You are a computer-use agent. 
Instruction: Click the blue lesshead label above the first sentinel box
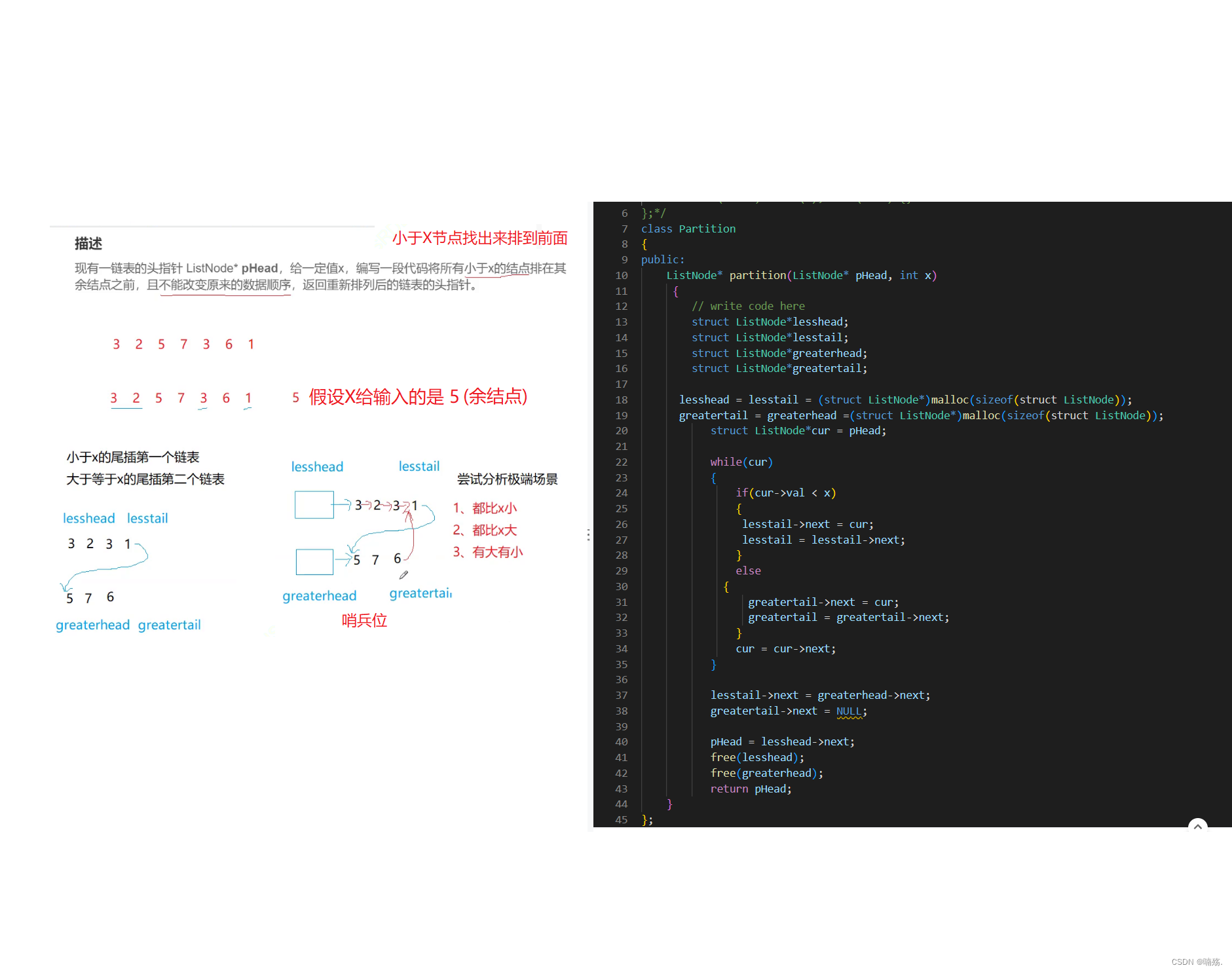click(317, 466)
